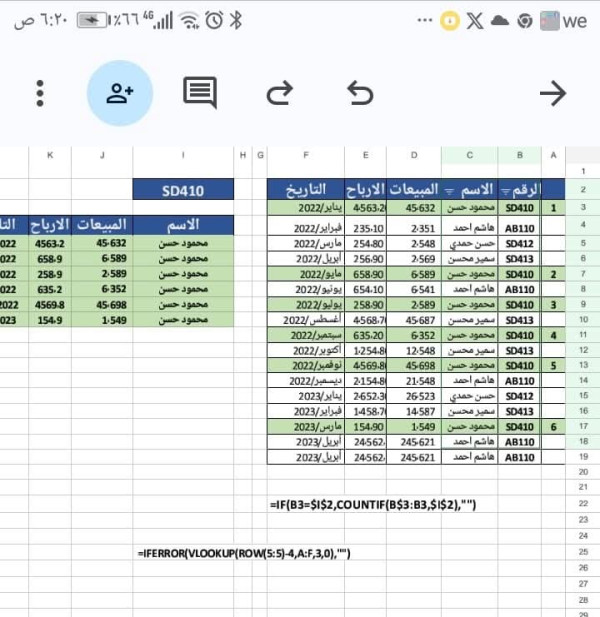Select cell 45,632 in column D
Viewport: 600px width, 617px height.
click(x=414, y=208)
